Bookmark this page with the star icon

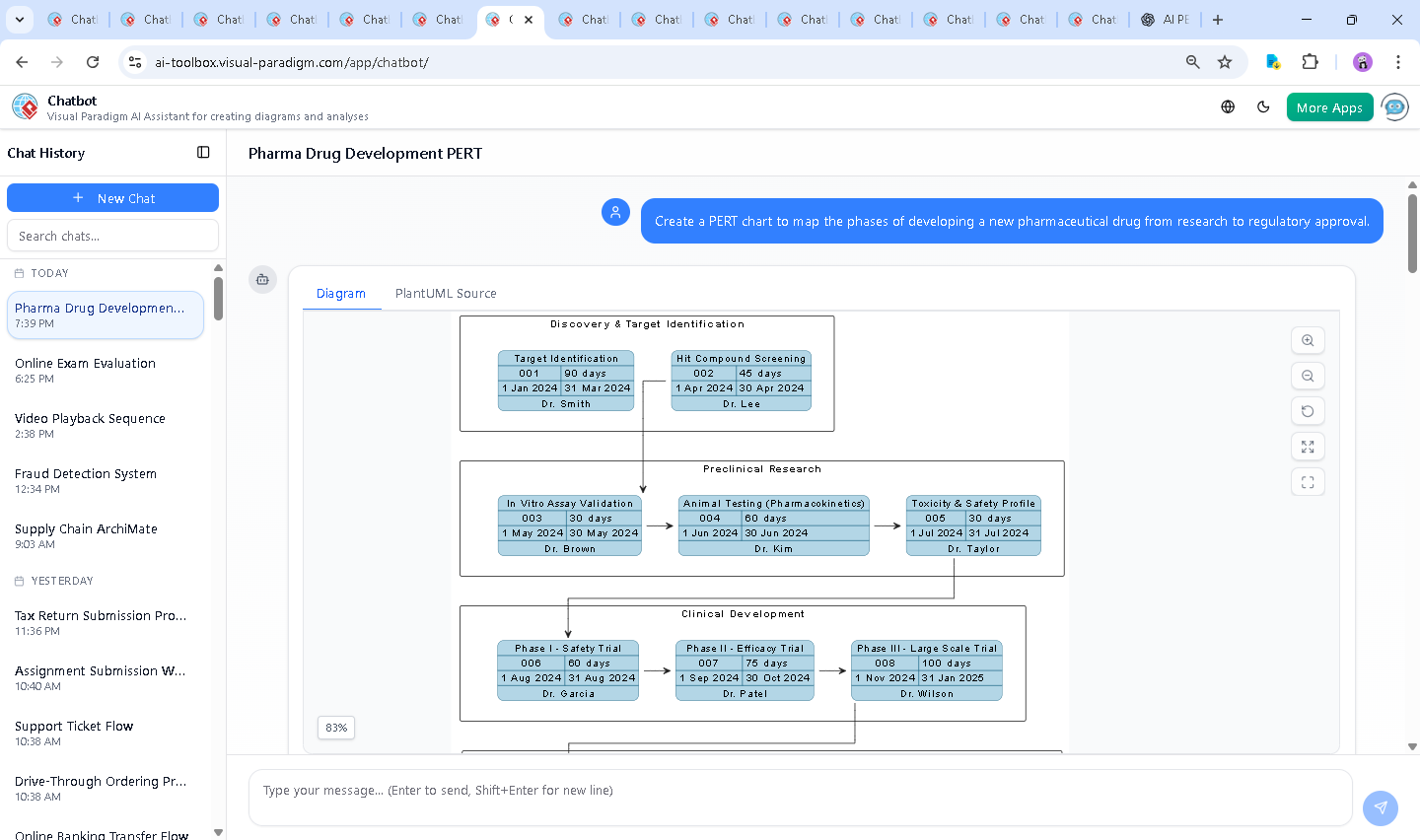[1225, 62]
